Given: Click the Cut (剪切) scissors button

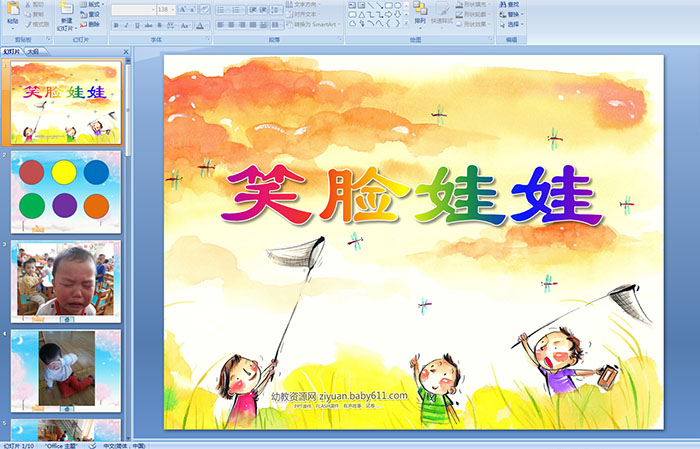Looking at the screenshot, I should [34, 4].
